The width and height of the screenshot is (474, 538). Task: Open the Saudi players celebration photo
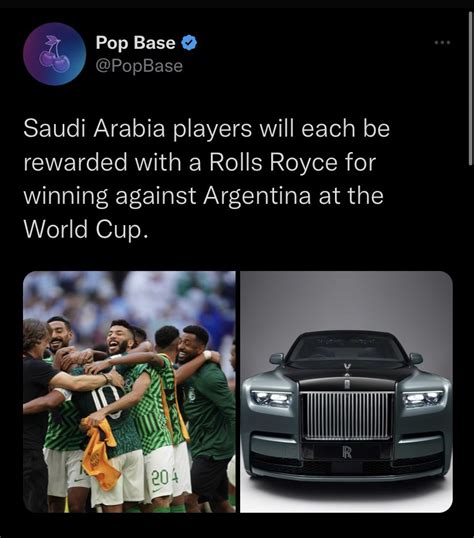pyautogui.click(x=129, y=392)
